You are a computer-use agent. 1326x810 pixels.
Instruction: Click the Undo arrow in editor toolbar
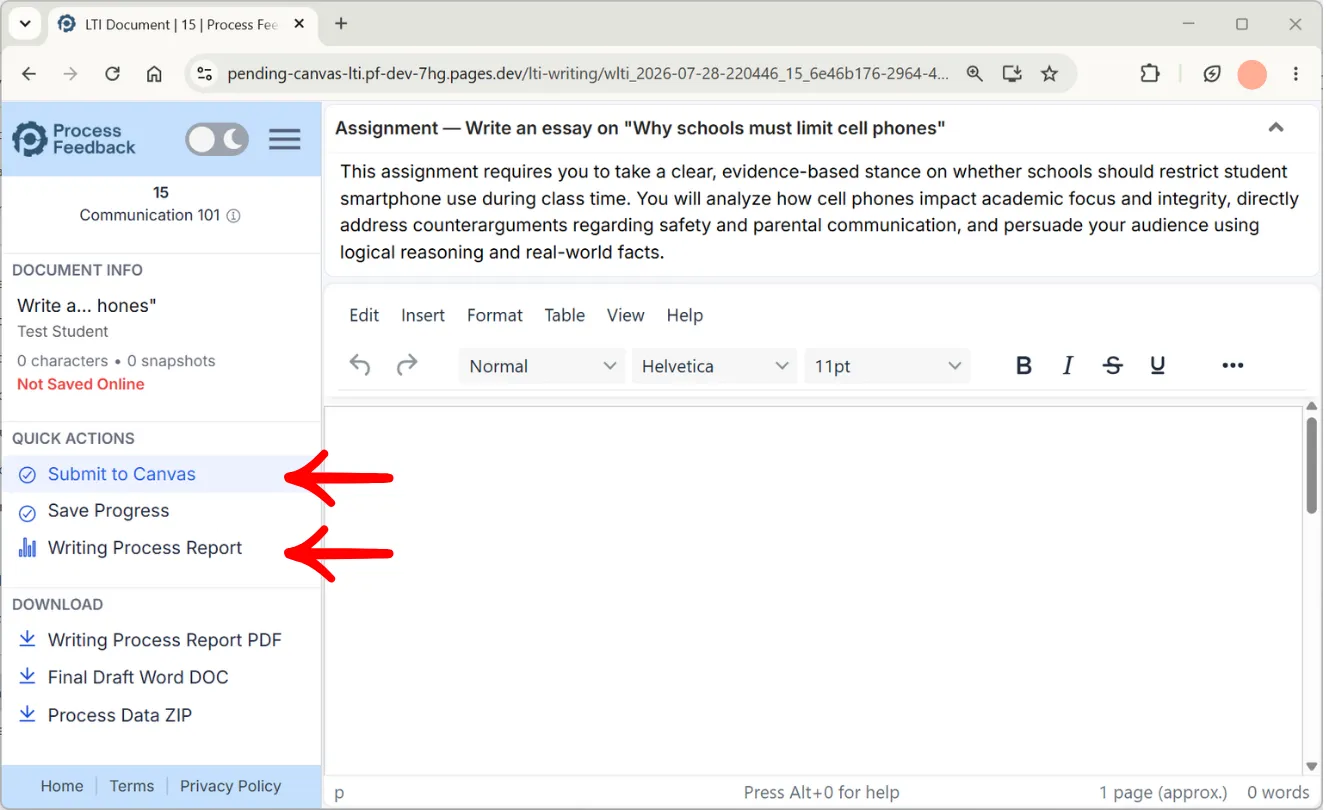pos(360,366)
